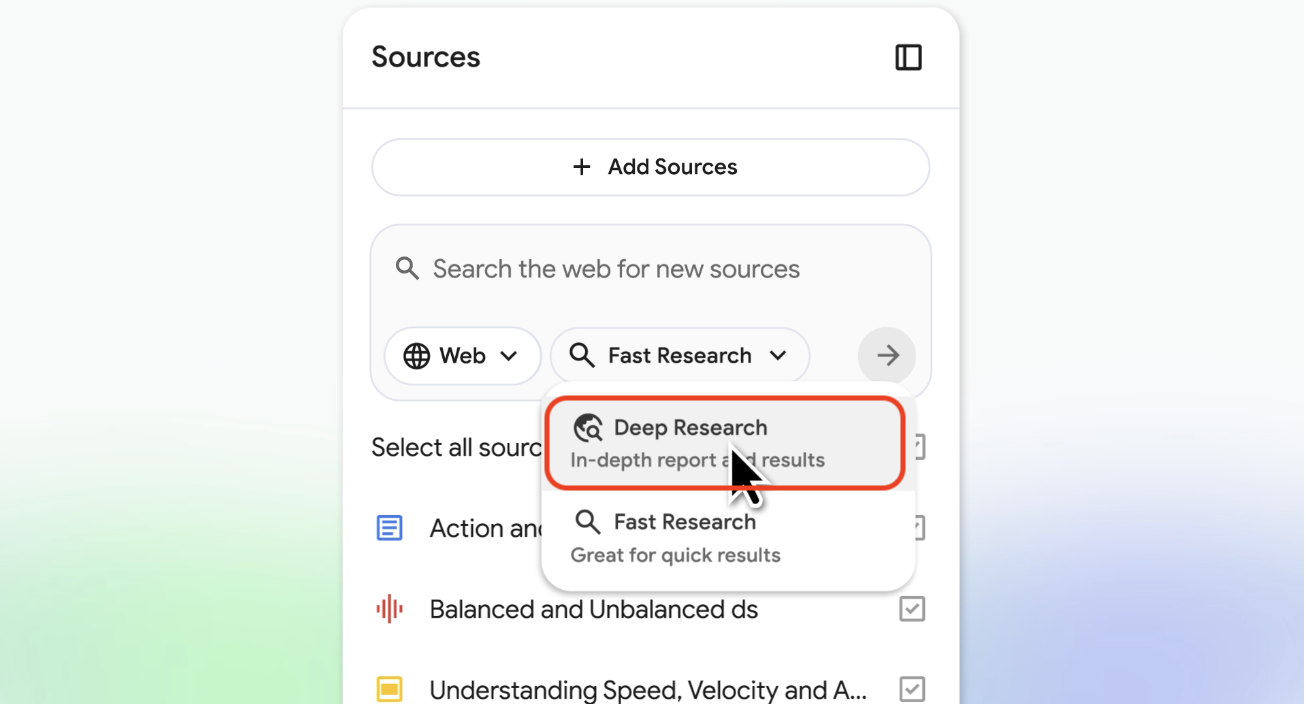Image resolution: width=1306 pixels, height=704 pixels.
Task: Click the magnifier icon in search box
Action: (407, 268)
